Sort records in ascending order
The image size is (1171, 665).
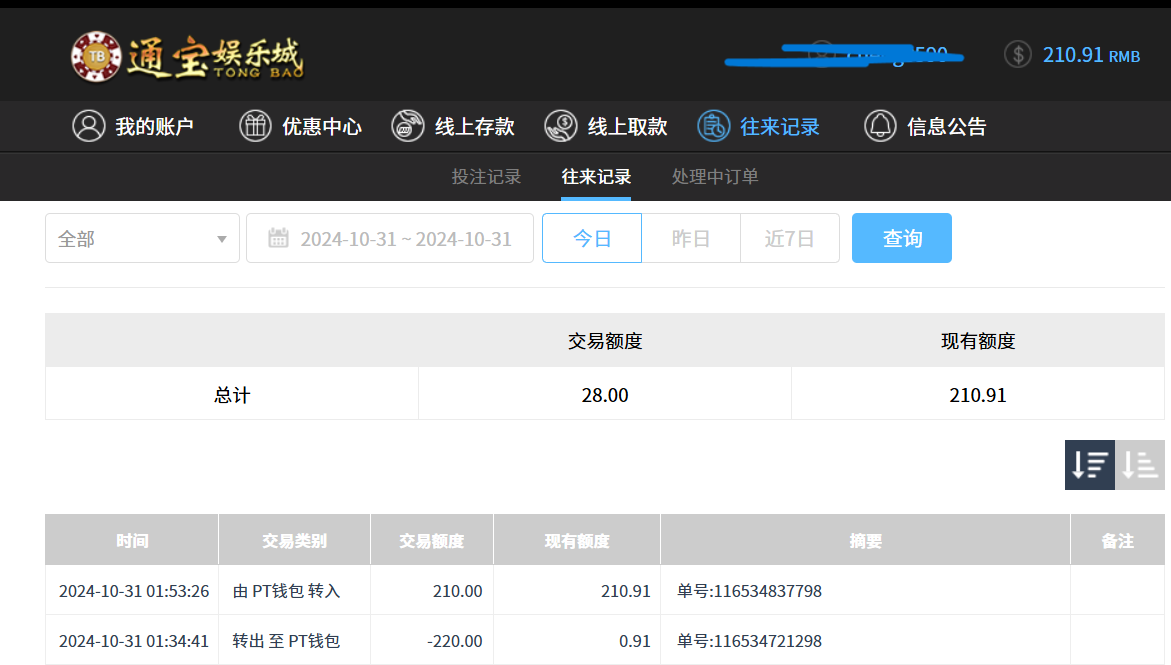coord(1140,465)
